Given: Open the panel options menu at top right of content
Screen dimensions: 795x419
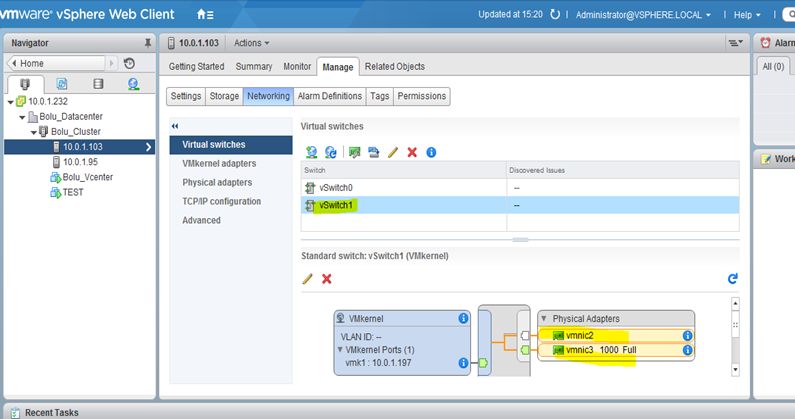Looking at the screenshot, I should click(736, 43).
